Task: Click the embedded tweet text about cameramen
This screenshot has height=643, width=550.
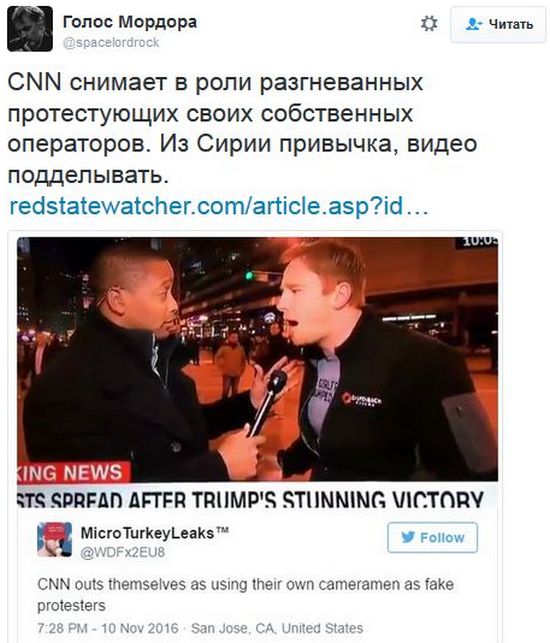Action: click(x=245, y=595)
